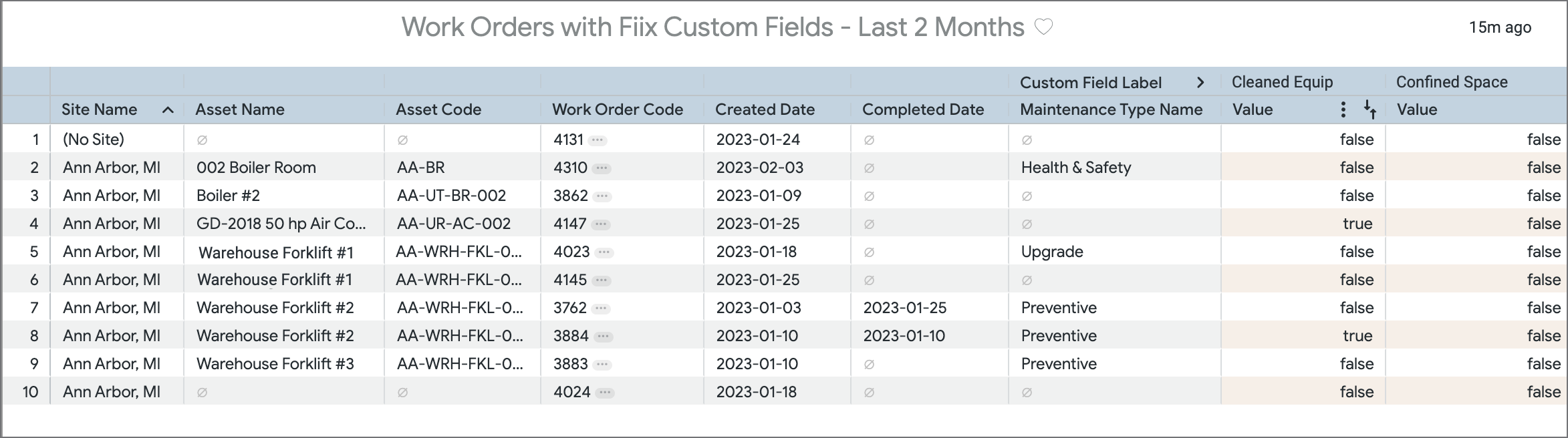Screen dimensions: 1568x438
Task: Click the dashboard title text
Action: [x=712, y=27]
